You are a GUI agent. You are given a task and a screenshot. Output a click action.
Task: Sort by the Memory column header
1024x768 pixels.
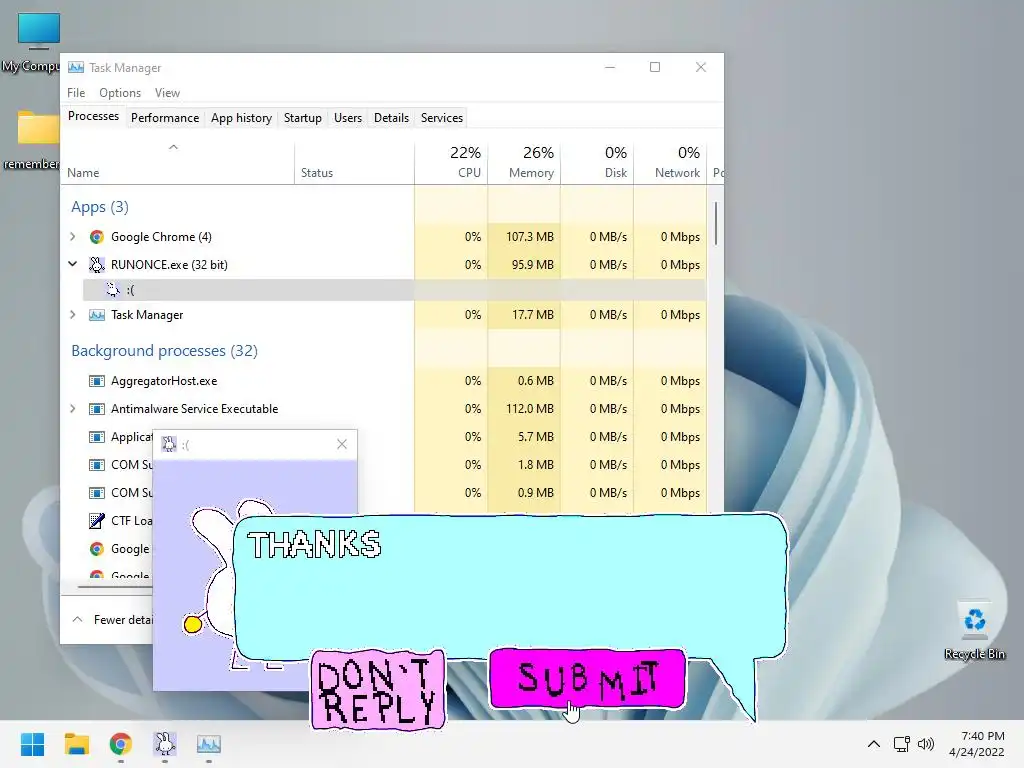524,161
